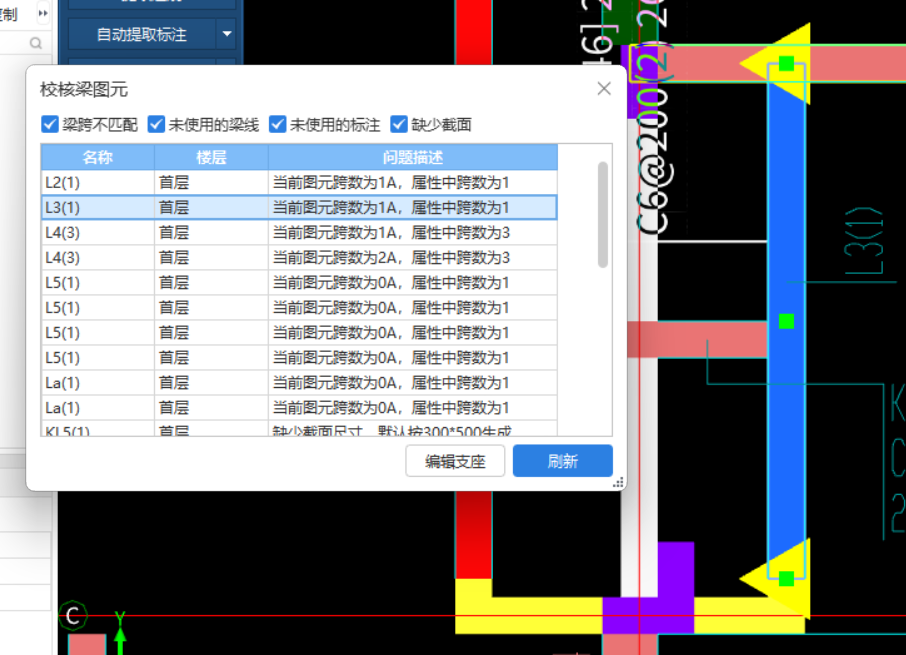
Task: Open the 自动提取标注 dropdown arrow
Action: [x=227, y=33]
